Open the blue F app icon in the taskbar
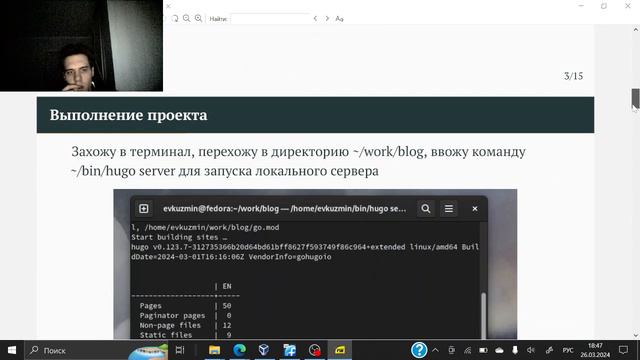Screen dimensions: 640x360 click(x=289, y=350)
